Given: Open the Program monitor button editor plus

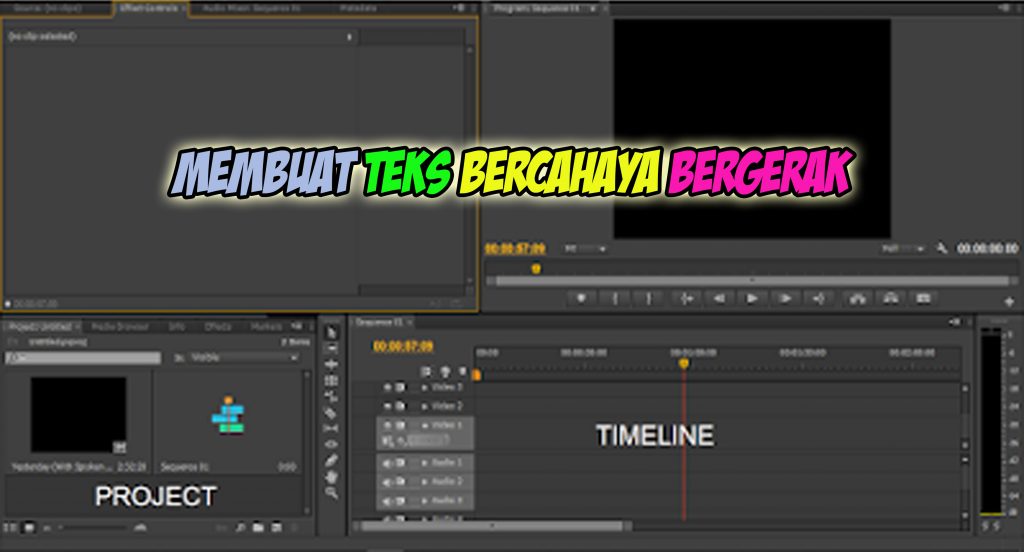Looking at the screenshot, I should tap(1010, 302).
